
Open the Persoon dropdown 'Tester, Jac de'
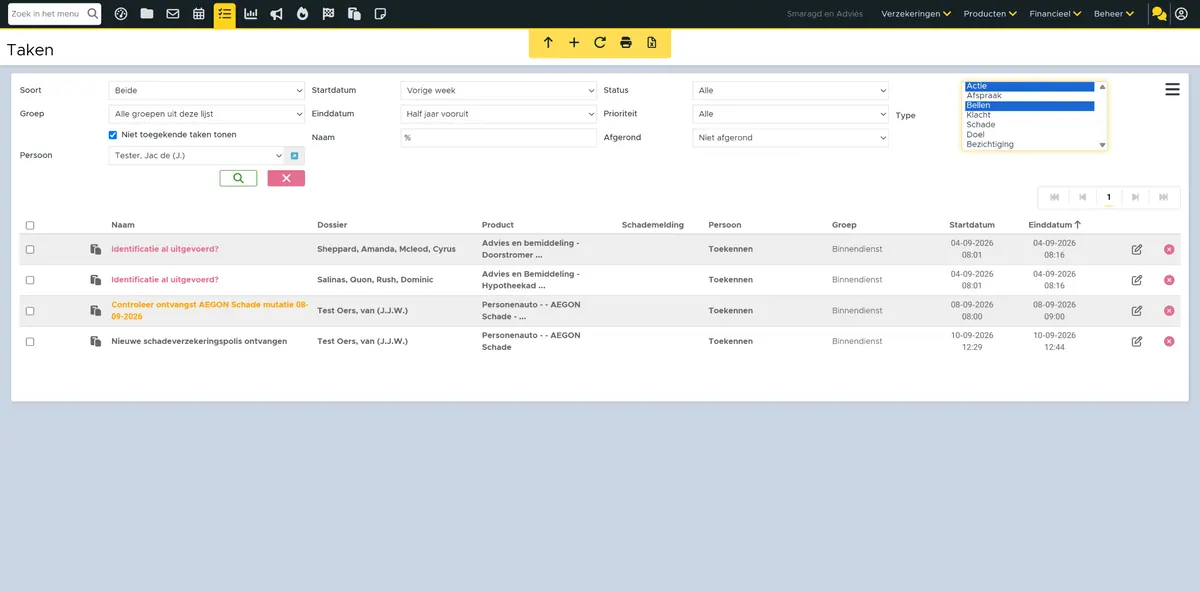pyautogui.click(x=196, y=156)
